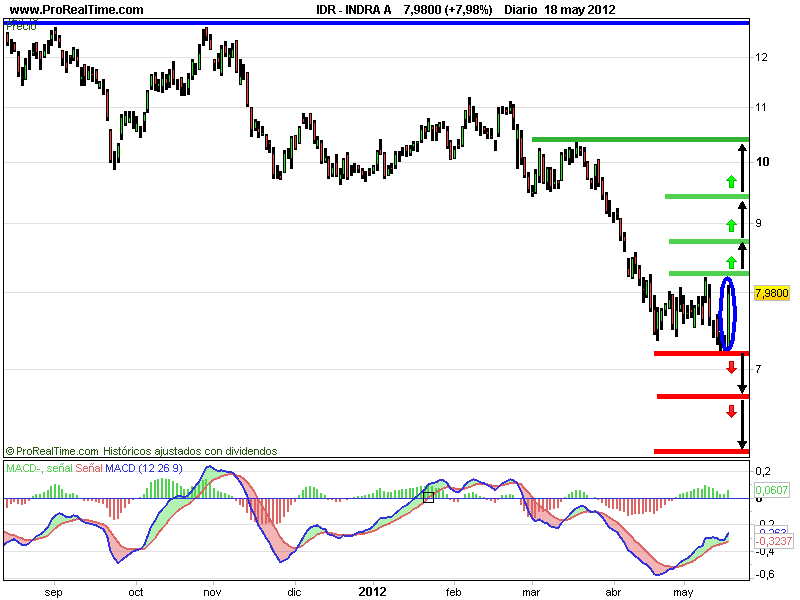The width and height of the screenshot is (800, 600).
Task: Click the bottommost red down arrow
Action: (732, 411)
